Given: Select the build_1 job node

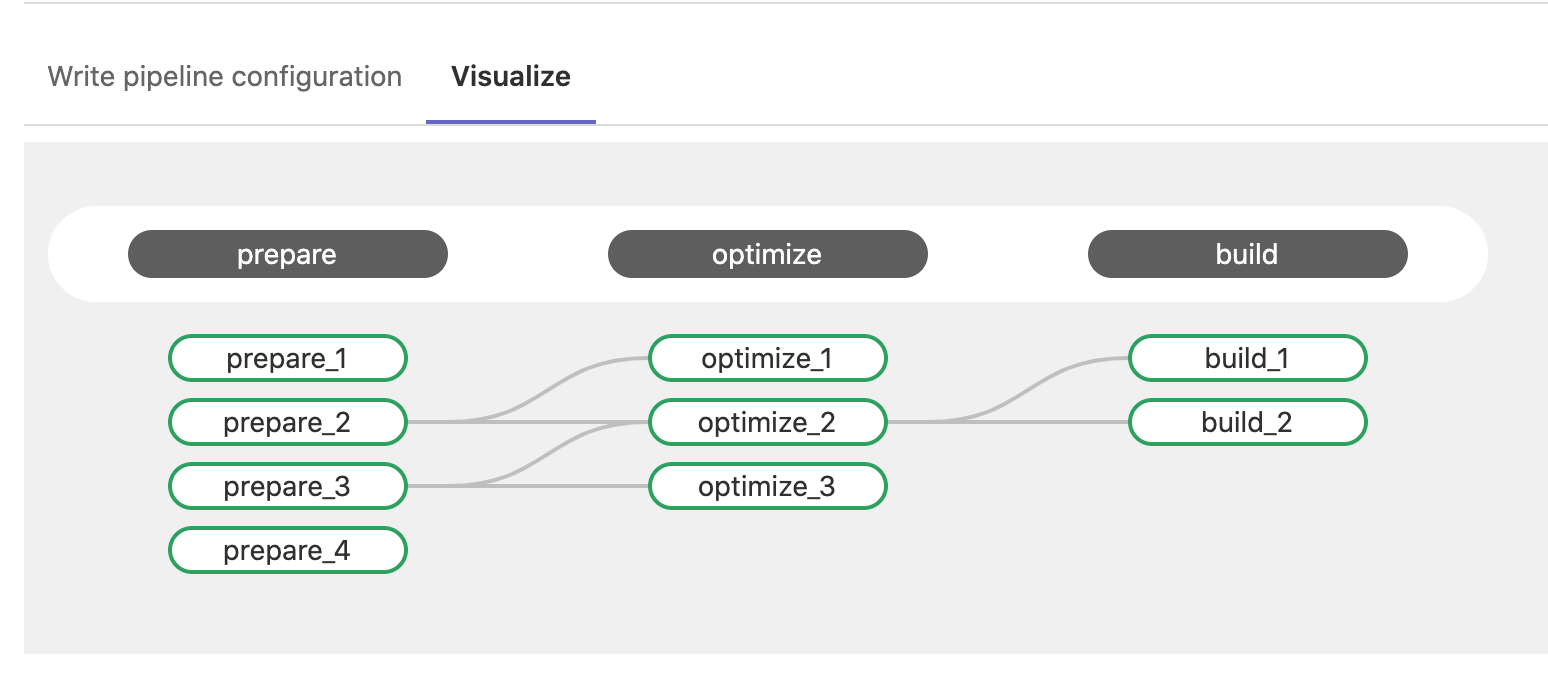Looking at the screenshot, I should 1247,358.
